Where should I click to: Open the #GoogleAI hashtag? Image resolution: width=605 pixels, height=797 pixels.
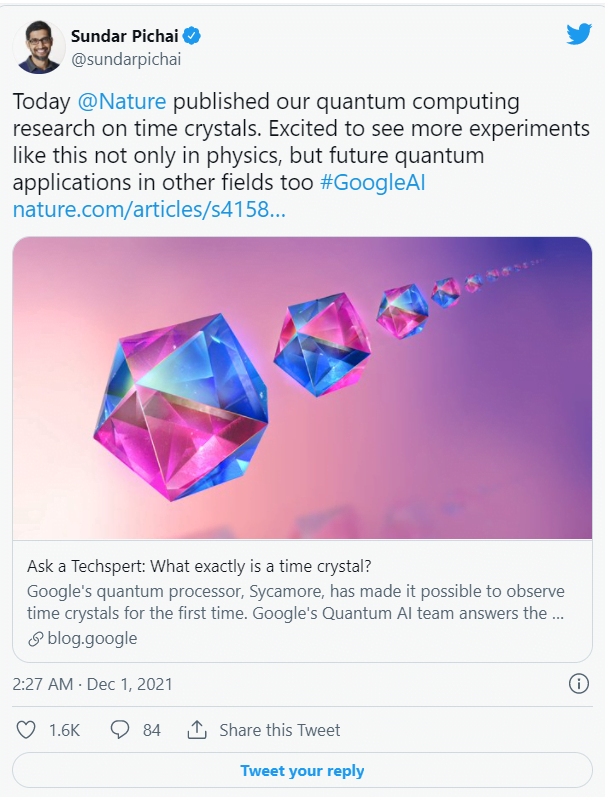point(373,182)
